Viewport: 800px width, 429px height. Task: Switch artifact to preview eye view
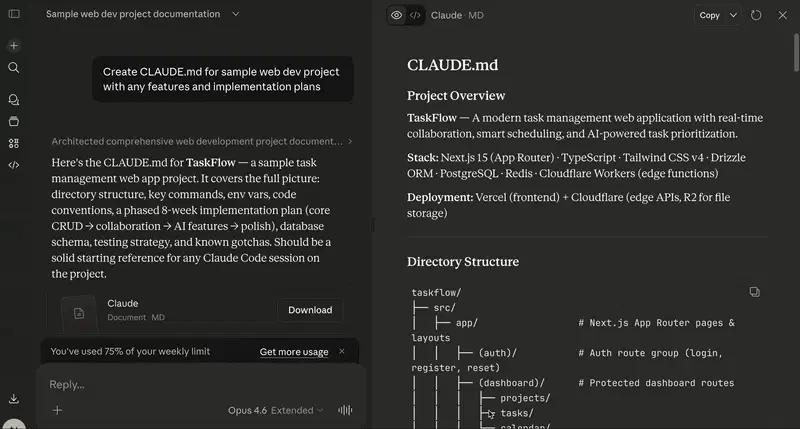[x=397, y=15]
